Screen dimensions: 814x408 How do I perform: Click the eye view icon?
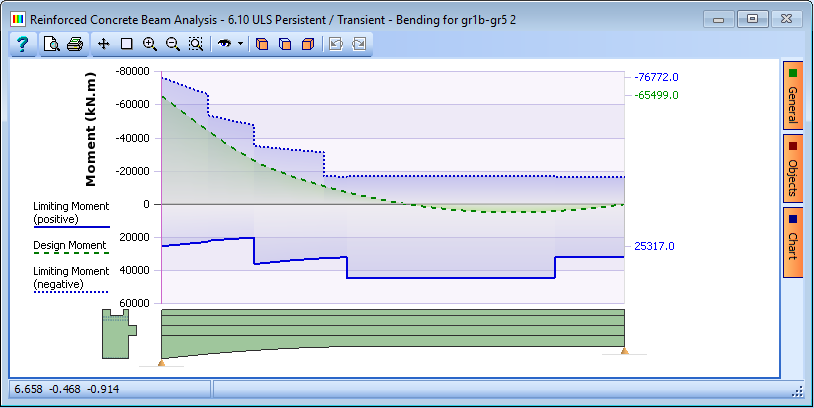[224, 44]
